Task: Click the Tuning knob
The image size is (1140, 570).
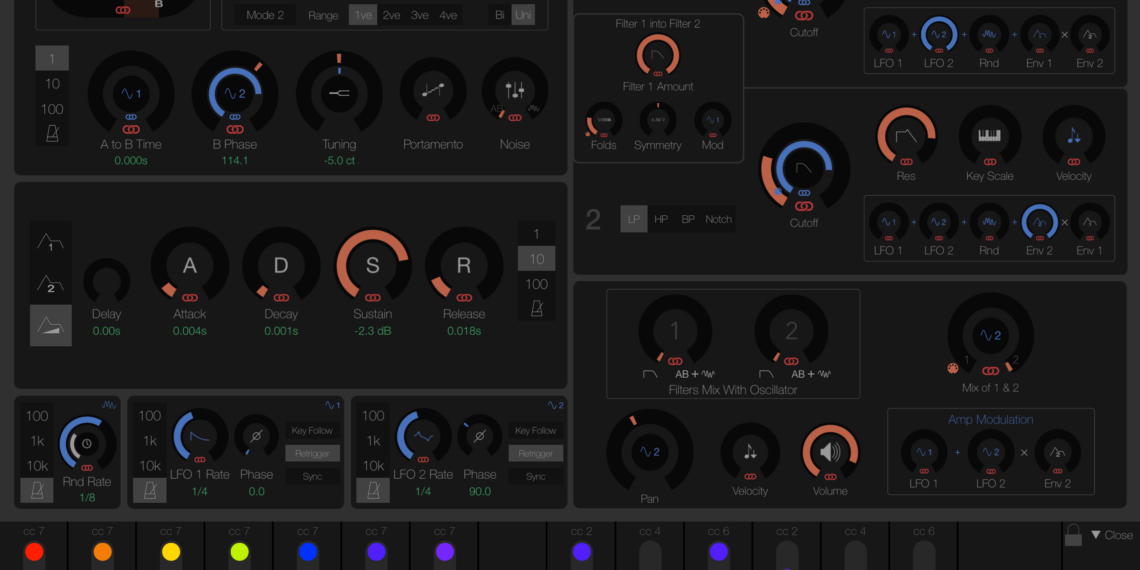Action: tap(339, 93)
